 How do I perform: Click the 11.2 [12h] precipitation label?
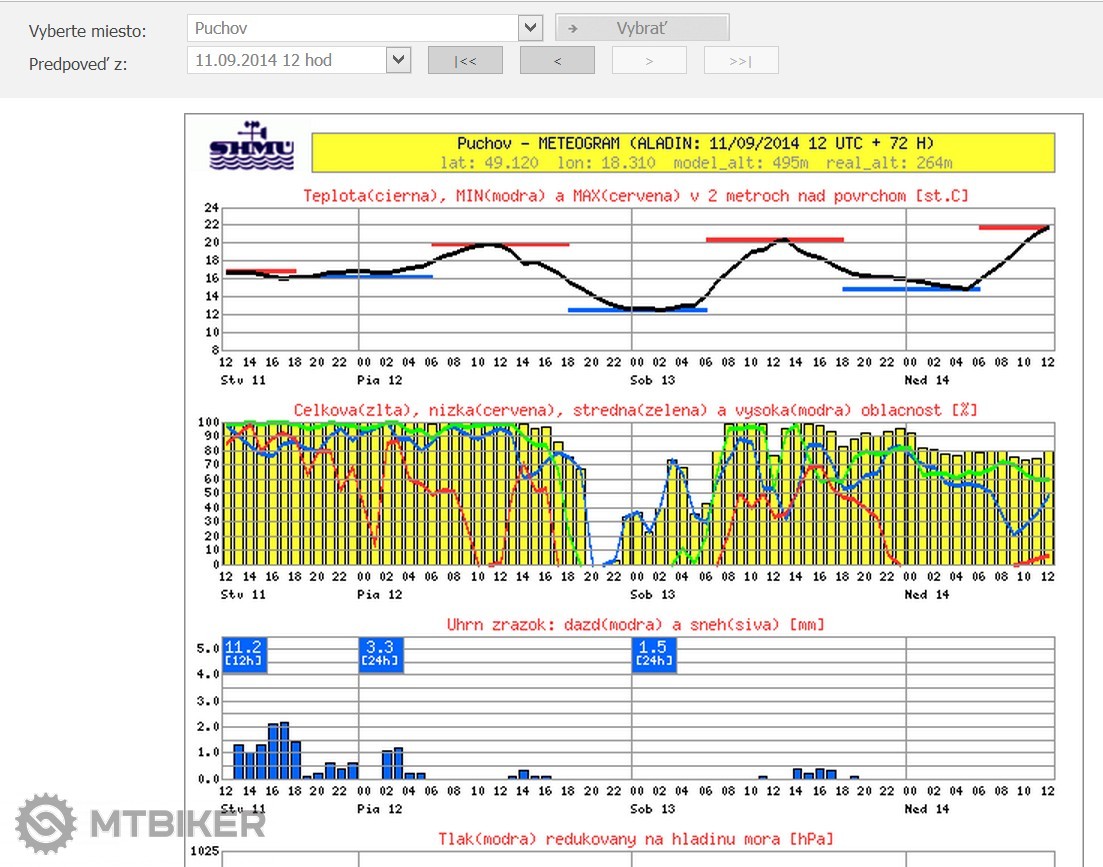[244, 654]
